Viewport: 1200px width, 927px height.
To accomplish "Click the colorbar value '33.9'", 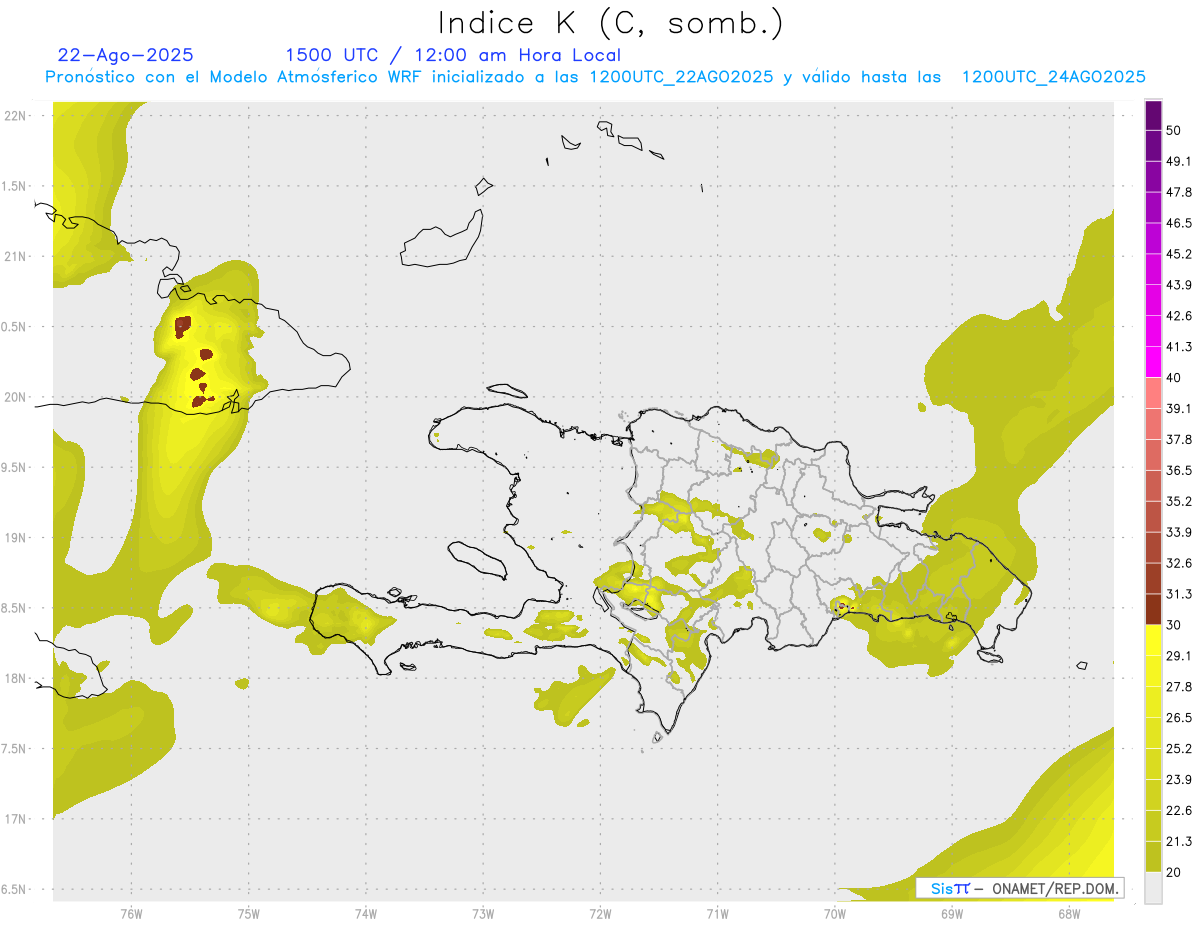I will [x=1179, y=532].
